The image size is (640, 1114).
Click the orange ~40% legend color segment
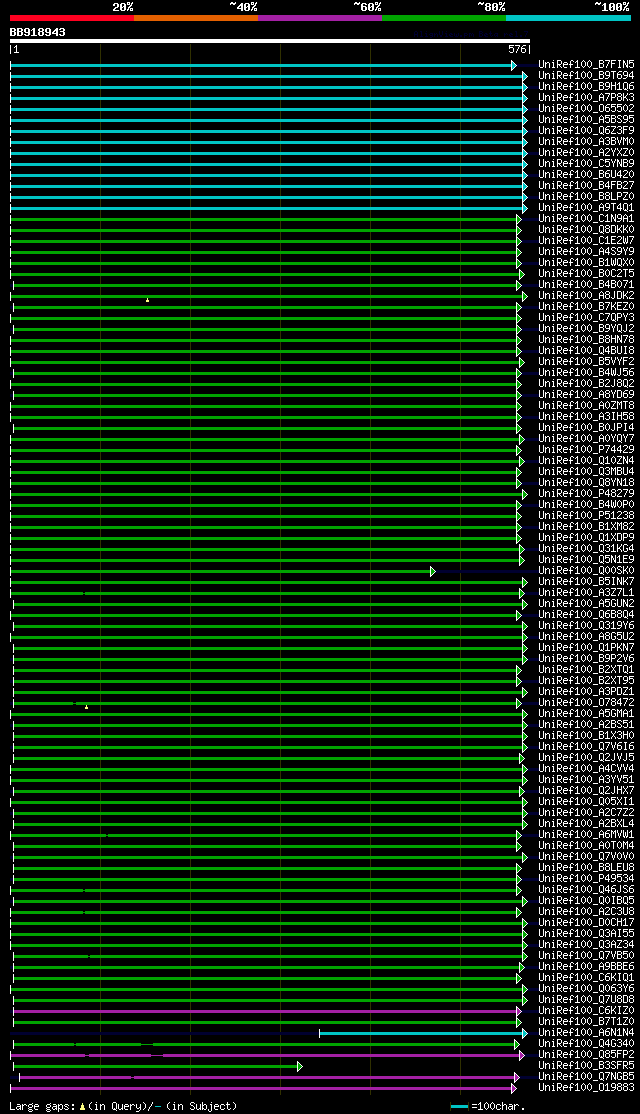(195, 18)
